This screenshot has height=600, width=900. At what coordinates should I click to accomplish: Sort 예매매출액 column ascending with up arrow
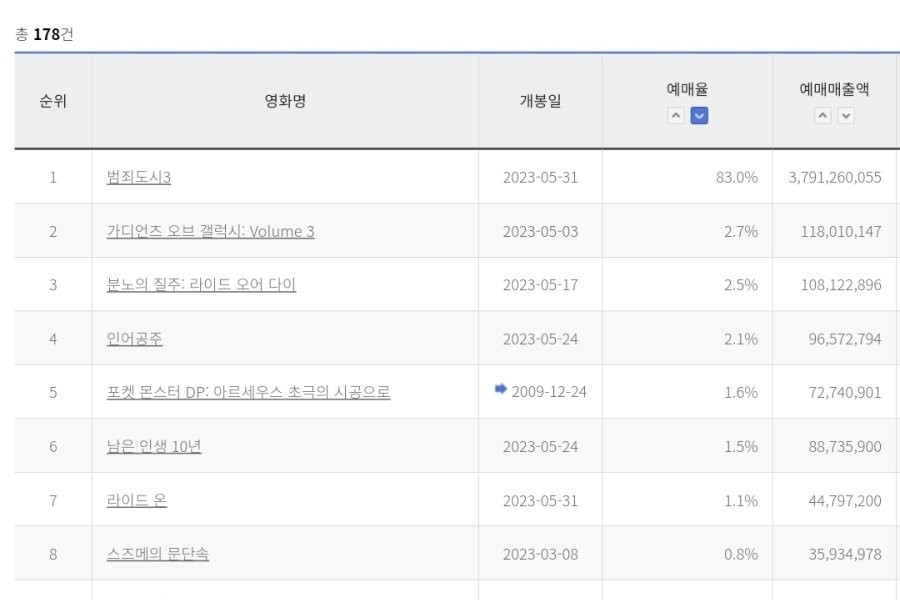[x=823, y=116]
